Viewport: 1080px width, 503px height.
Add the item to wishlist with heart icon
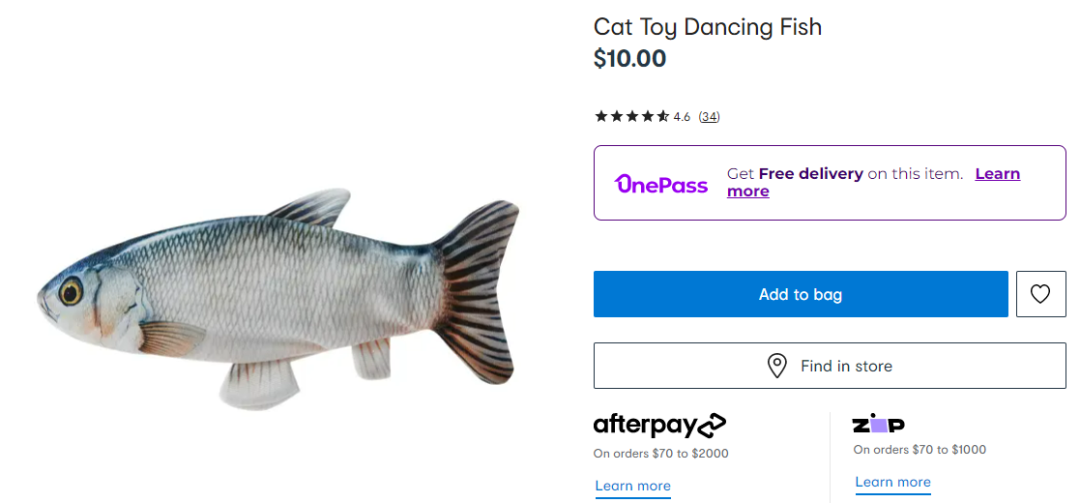pos(1041,294)
